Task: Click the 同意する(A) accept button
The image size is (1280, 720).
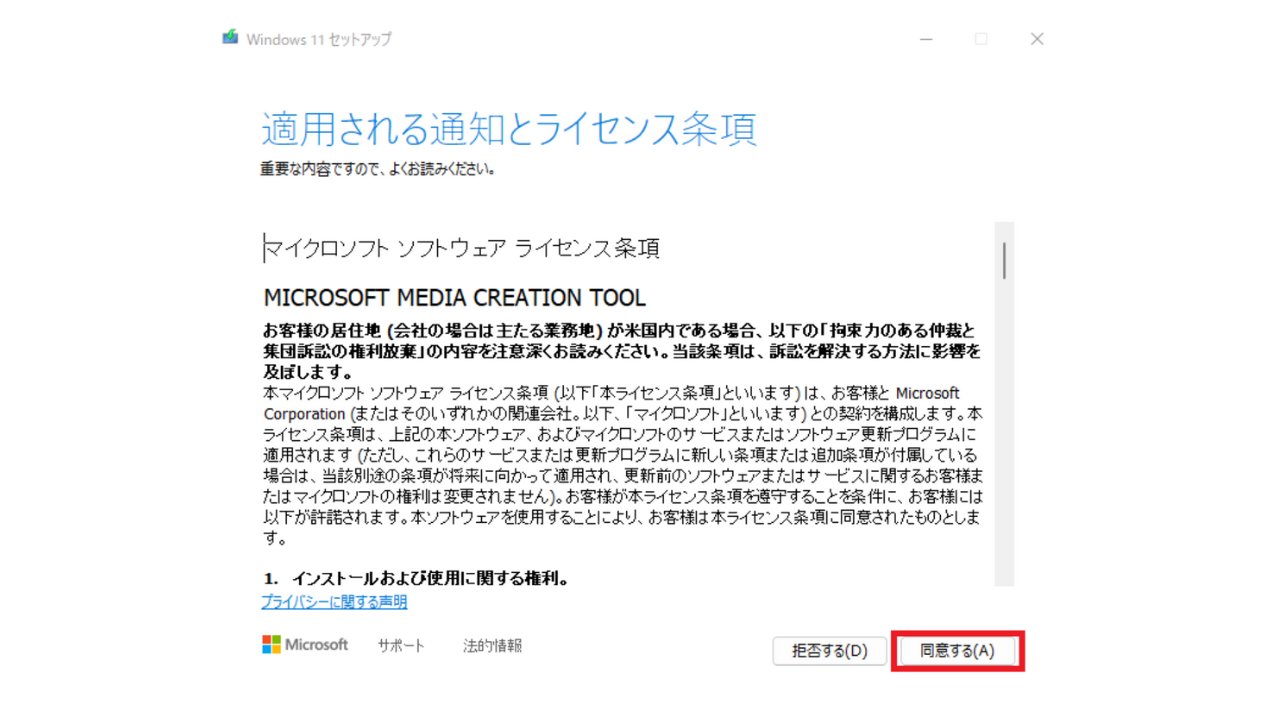Action: coord(957,651)
